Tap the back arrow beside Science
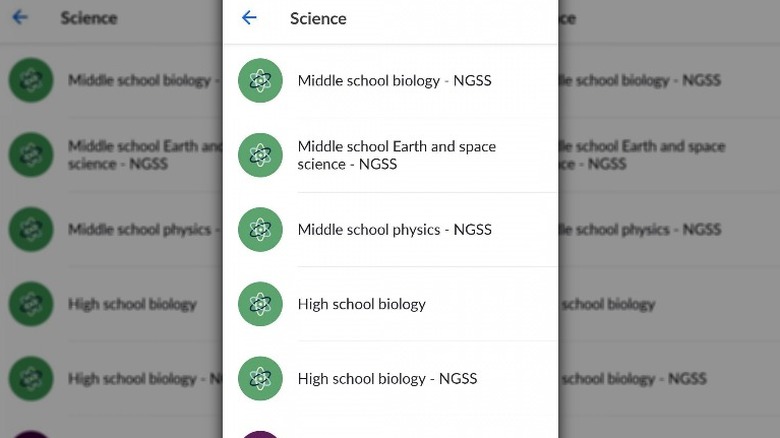Viewport: 780px width, 438px height. (x=249, y=18)
